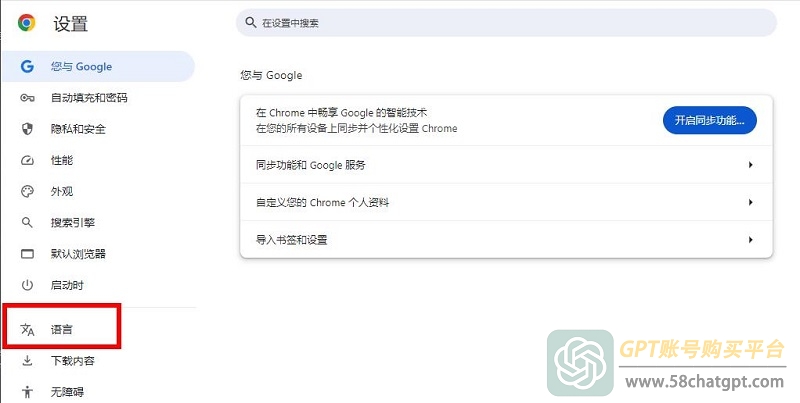The height and width of the screenshot is (403, 800).
Task: Open 同步功能和 Google 服务 row
Action: click(506, 165)
